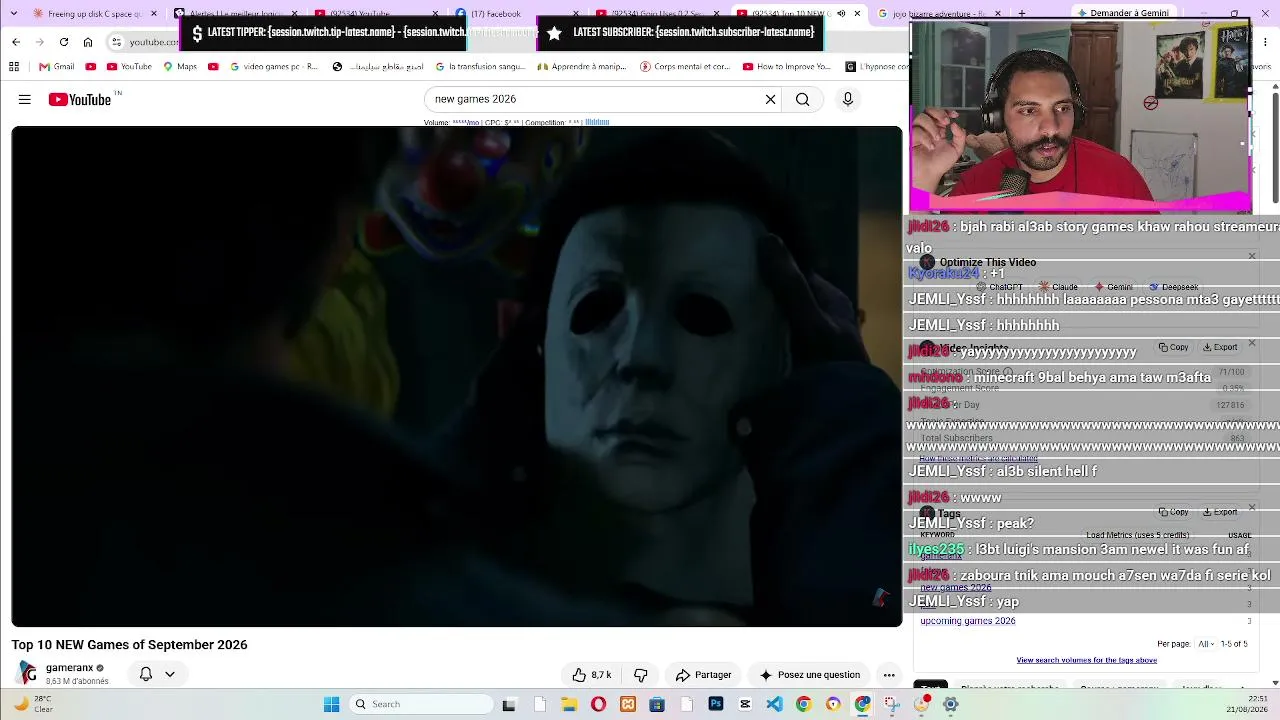1280x720 pixels.
Task: Open CapCut from the taskbar
Action: [745, 704]
